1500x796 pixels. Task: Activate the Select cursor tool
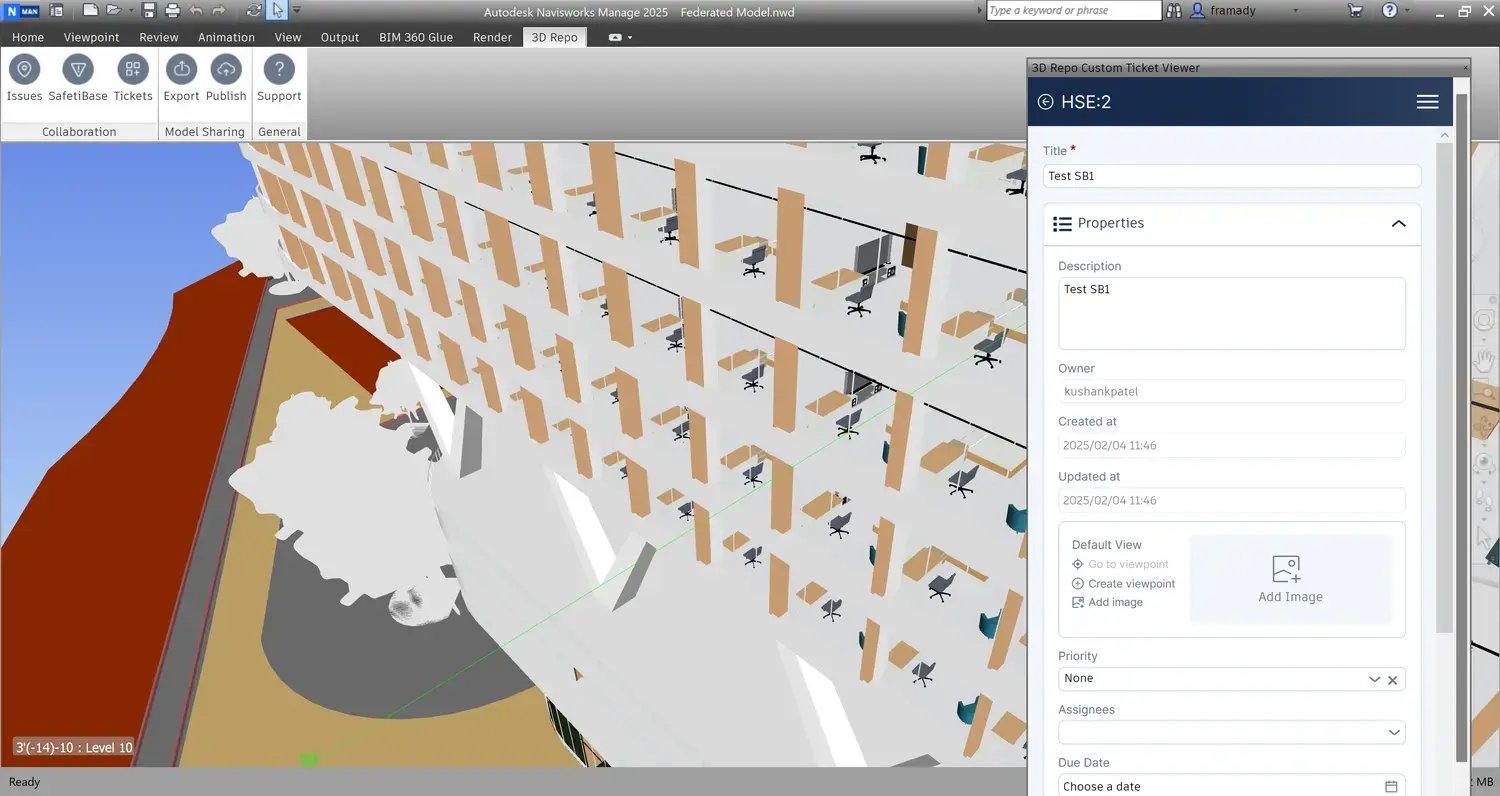(x=278, y=10)
